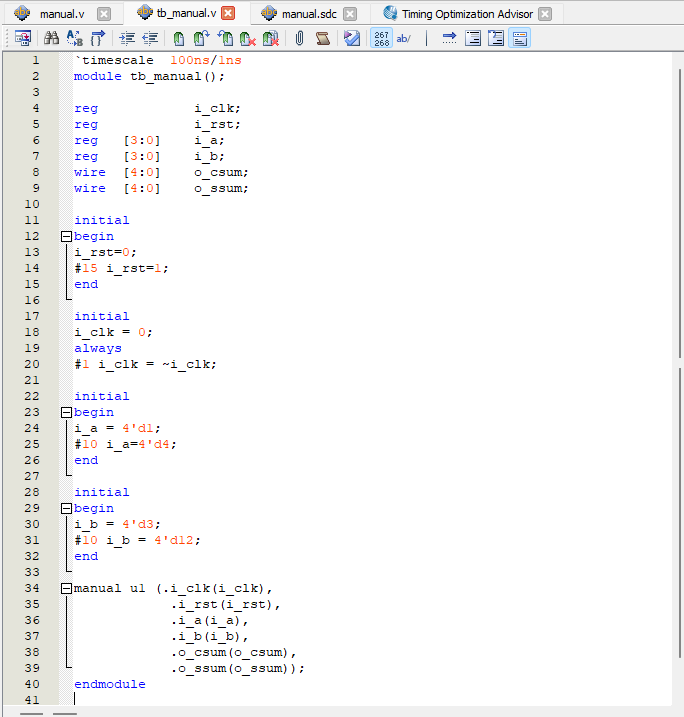Click the Find binoculars icon

50,39
